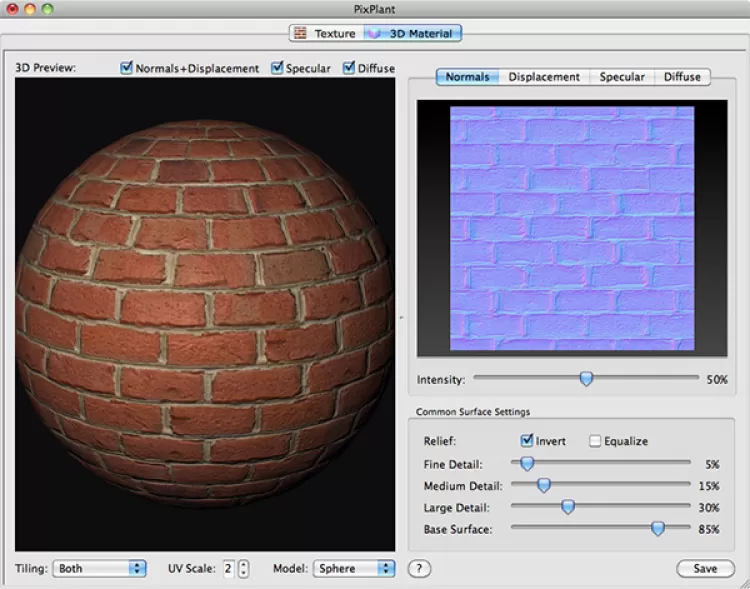Viewport: 750px width, 589px height.
Task: Switch to the Specular map tab
Action: tap(621, 77)
